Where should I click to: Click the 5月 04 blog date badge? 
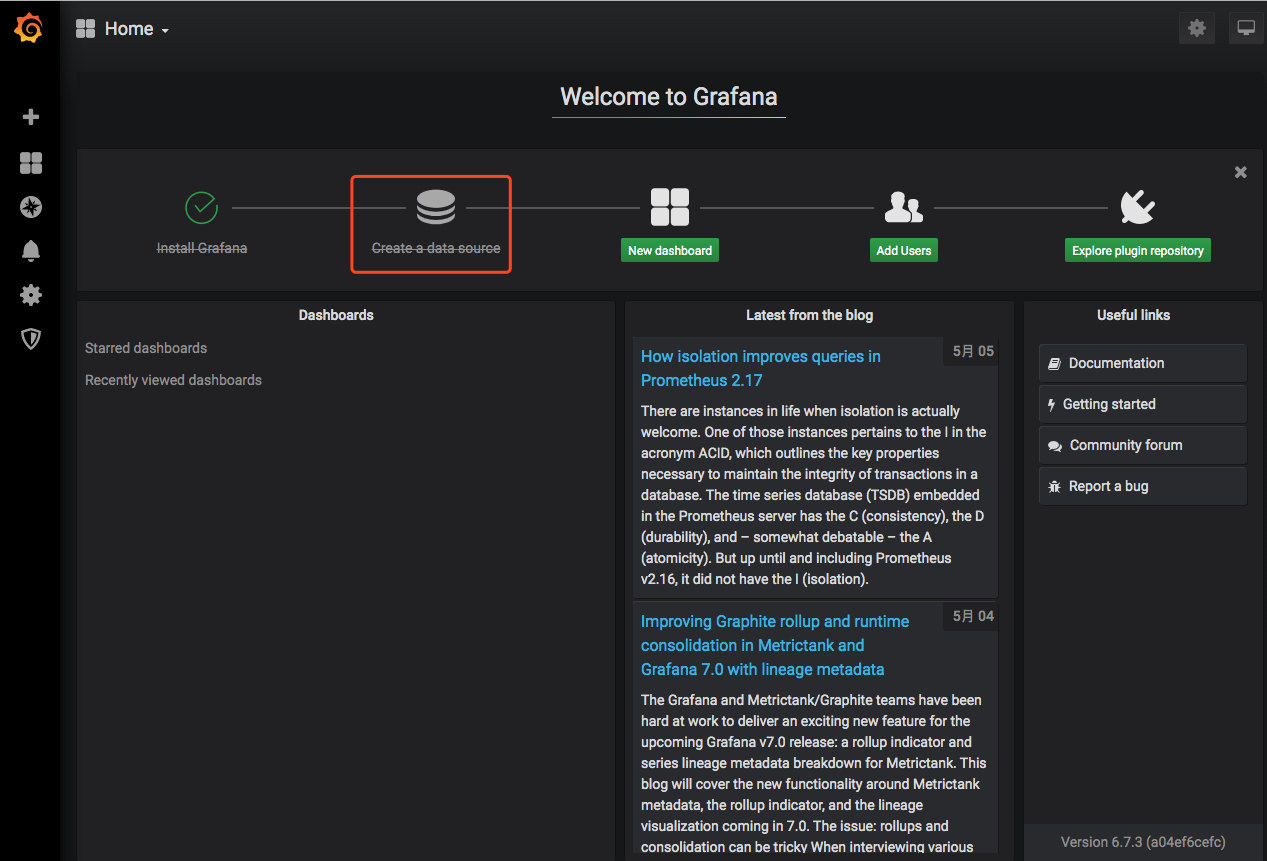pyautogui.click(x=973, y=616)
